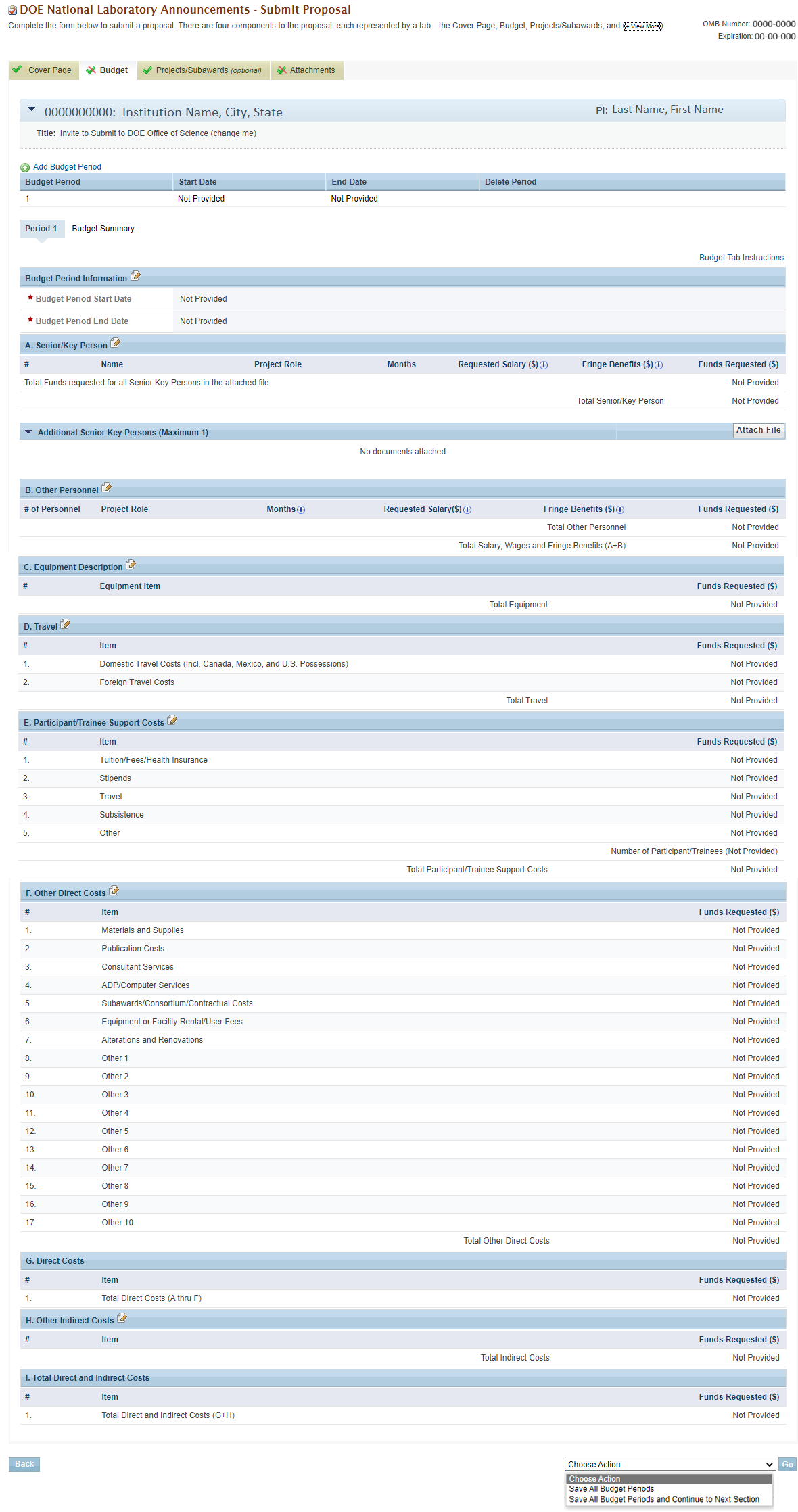The width and height of the screenshot is (798, 1512).
Task: Edit Participant/Trainee Support Costs icon
Action: tap(172, 720)
